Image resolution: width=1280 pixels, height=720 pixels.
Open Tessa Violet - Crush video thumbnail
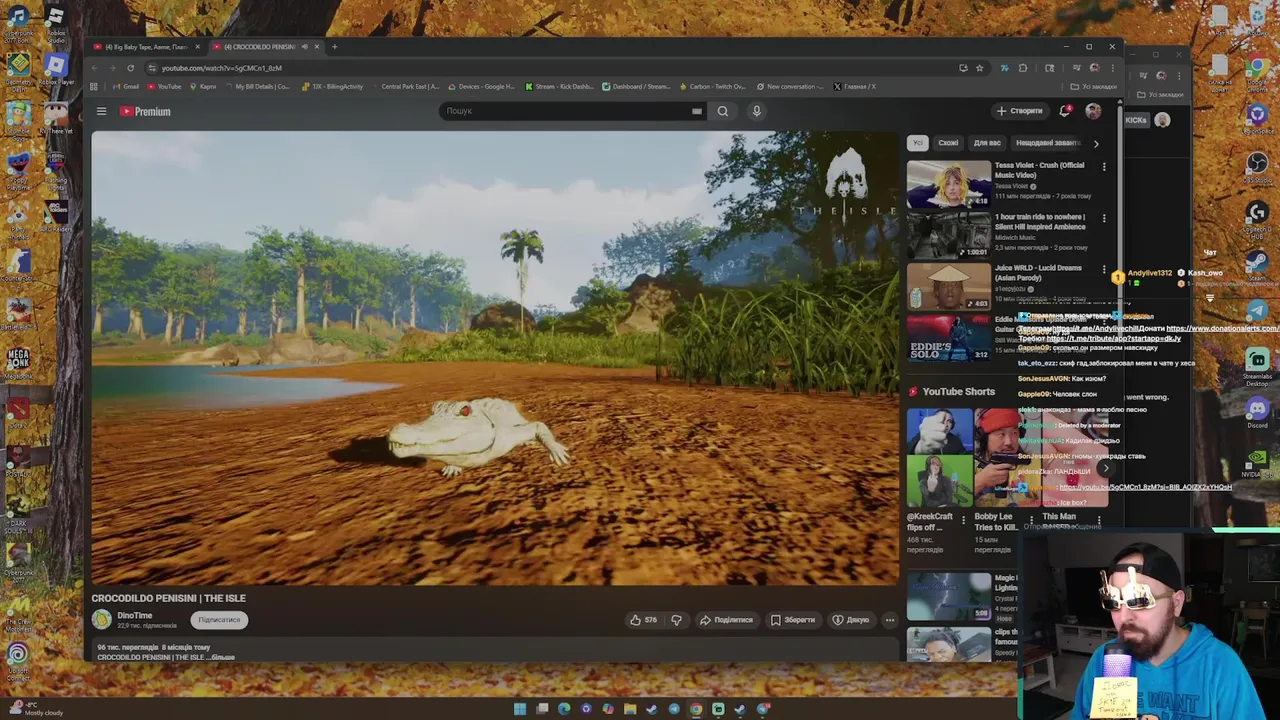(949, 184)
